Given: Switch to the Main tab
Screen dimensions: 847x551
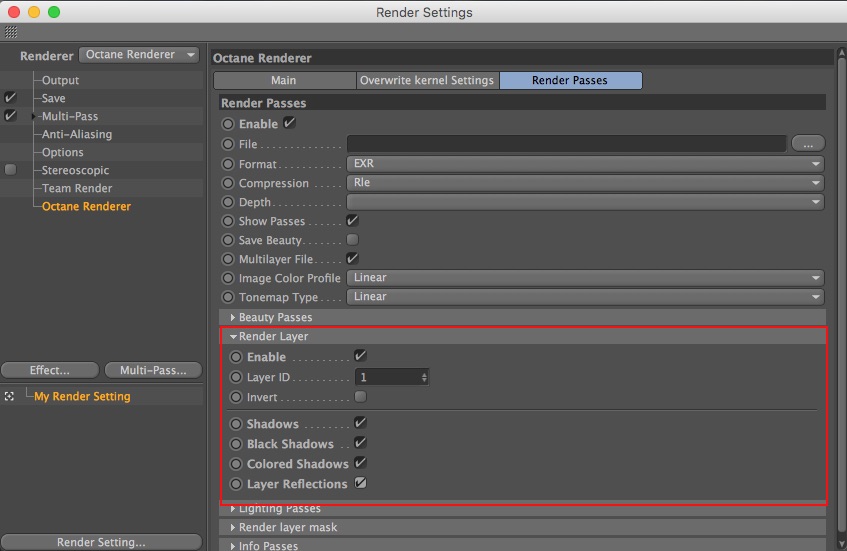Looking at the screenshot, I should 285,80.
